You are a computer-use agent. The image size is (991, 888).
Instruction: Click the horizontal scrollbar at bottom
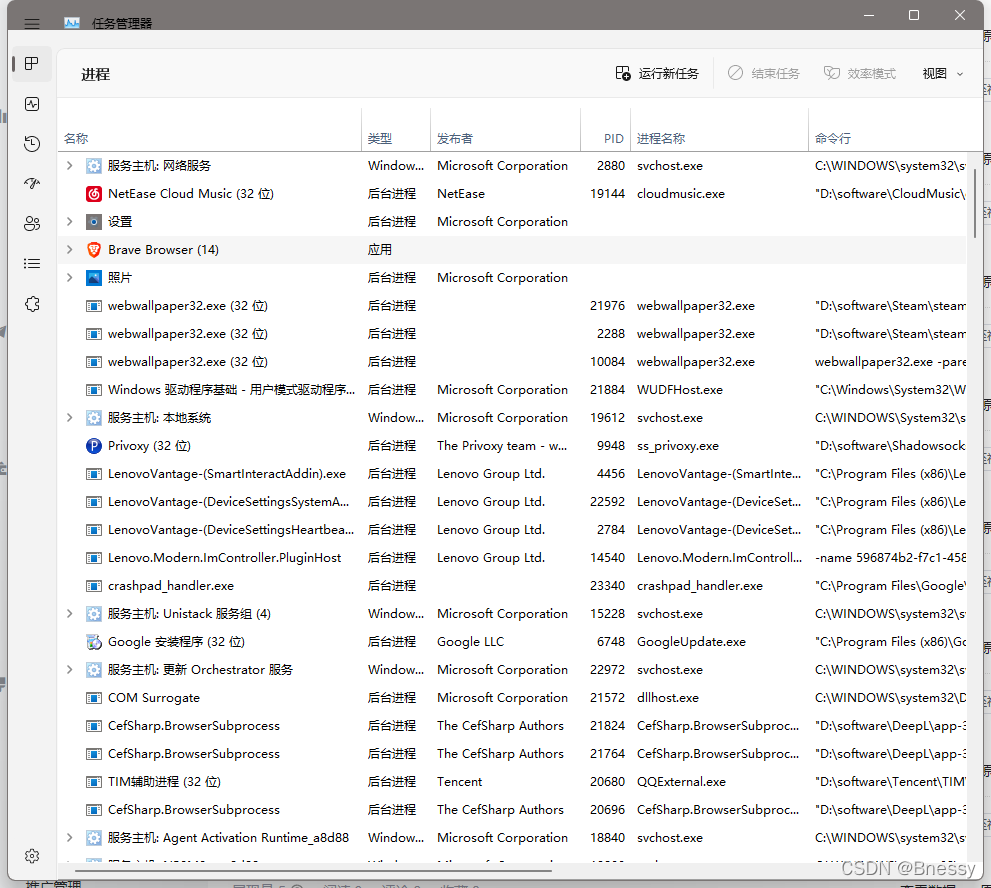click(312, 870)
